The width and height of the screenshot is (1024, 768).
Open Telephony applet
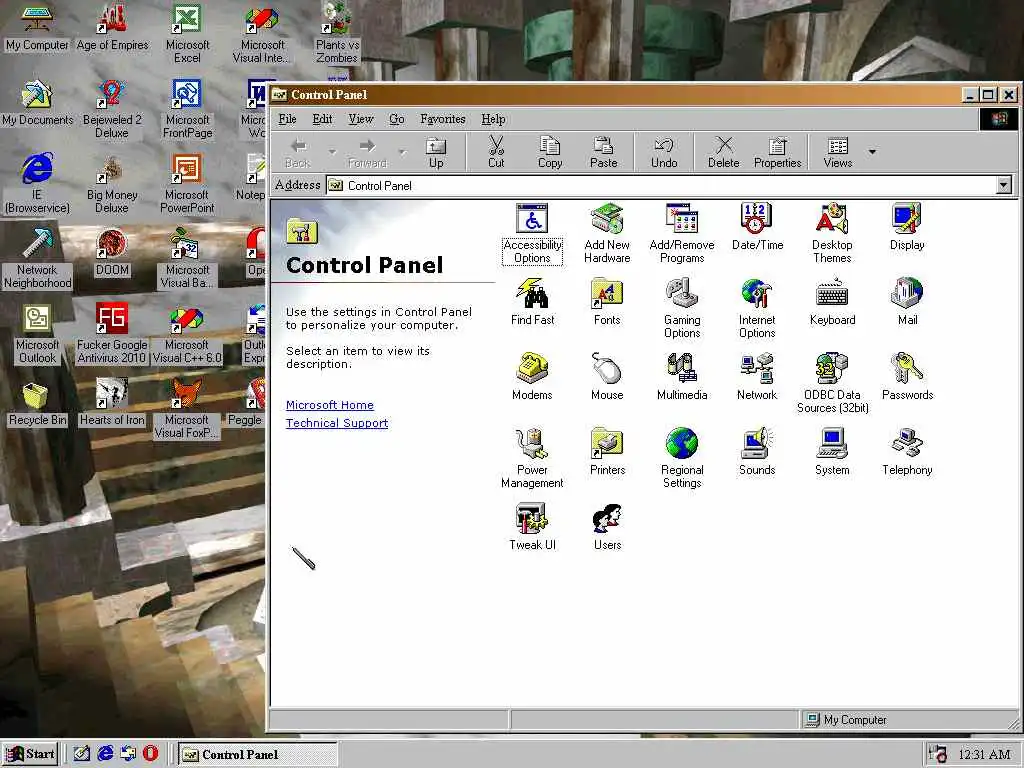[x=907, y=452]
